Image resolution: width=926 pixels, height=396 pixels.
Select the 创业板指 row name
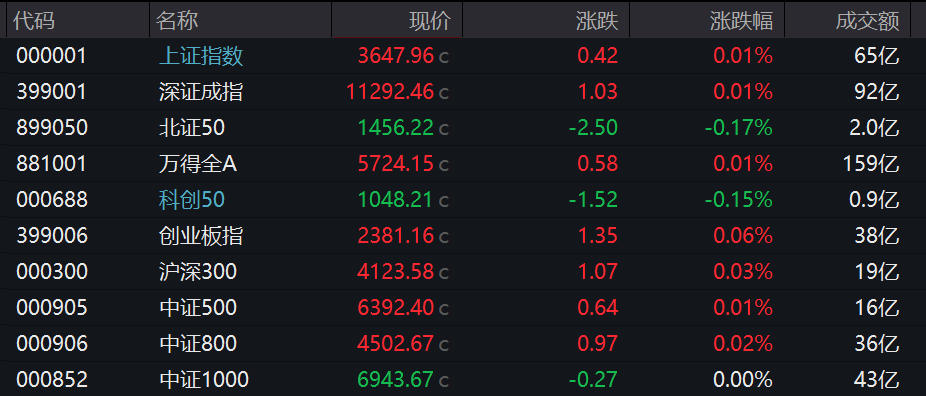pos(201,236)
